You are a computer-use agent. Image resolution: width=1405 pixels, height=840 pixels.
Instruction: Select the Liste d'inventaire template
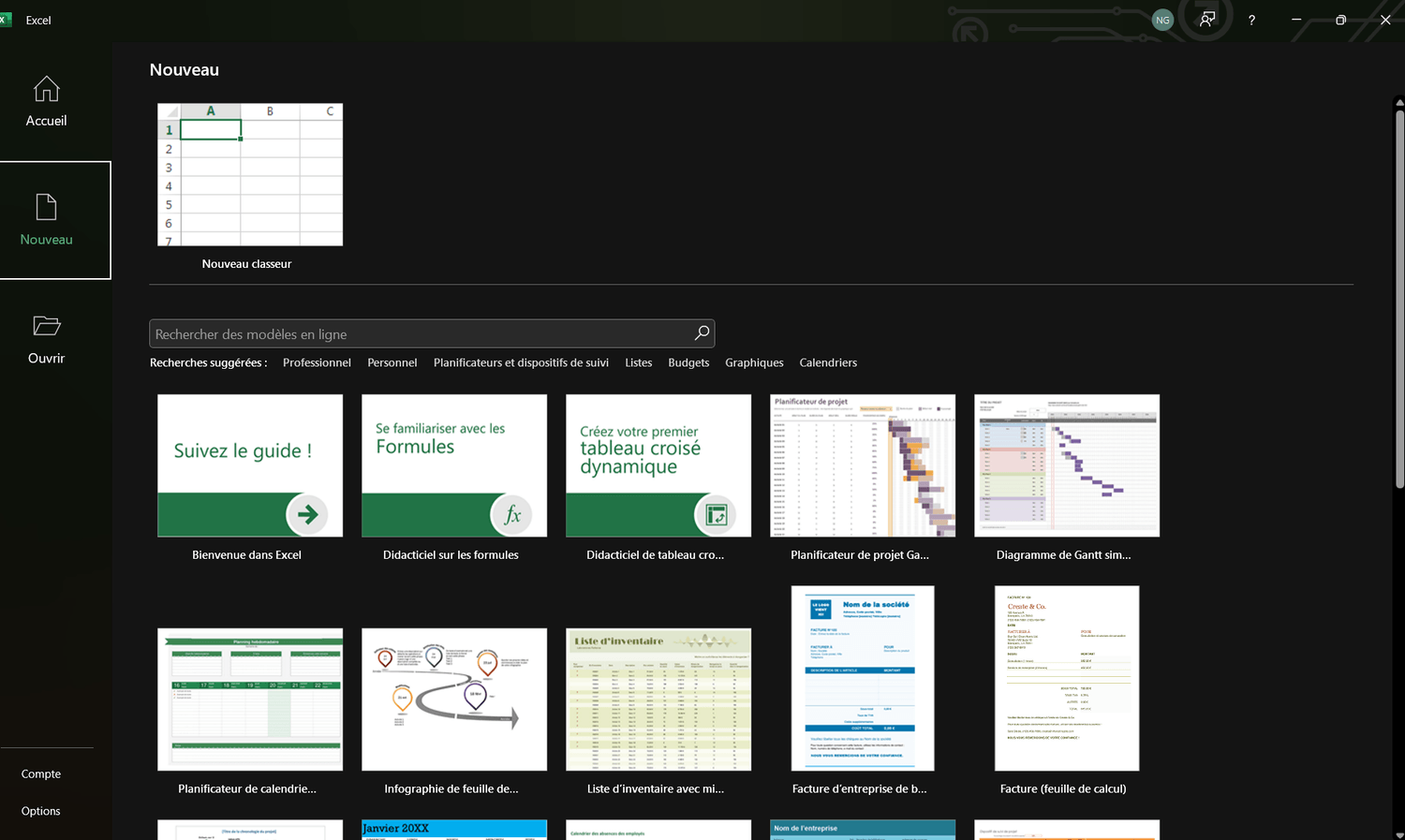(x=658, y=700)
